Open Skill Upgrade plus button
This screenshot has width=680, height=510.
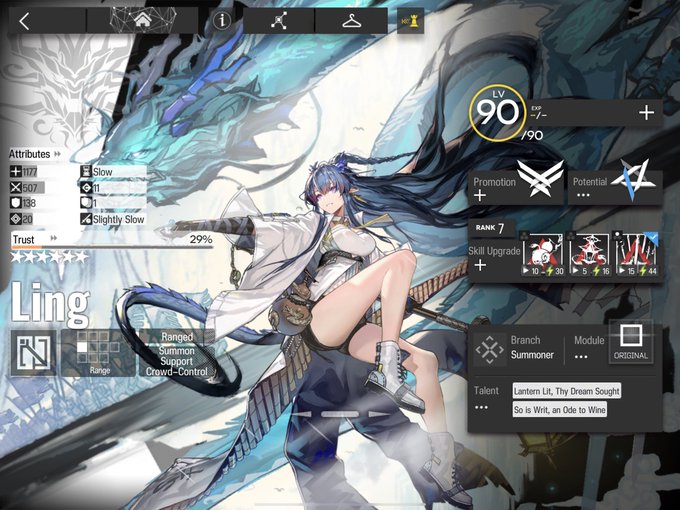pyautogui.click(x=481, y=265)
